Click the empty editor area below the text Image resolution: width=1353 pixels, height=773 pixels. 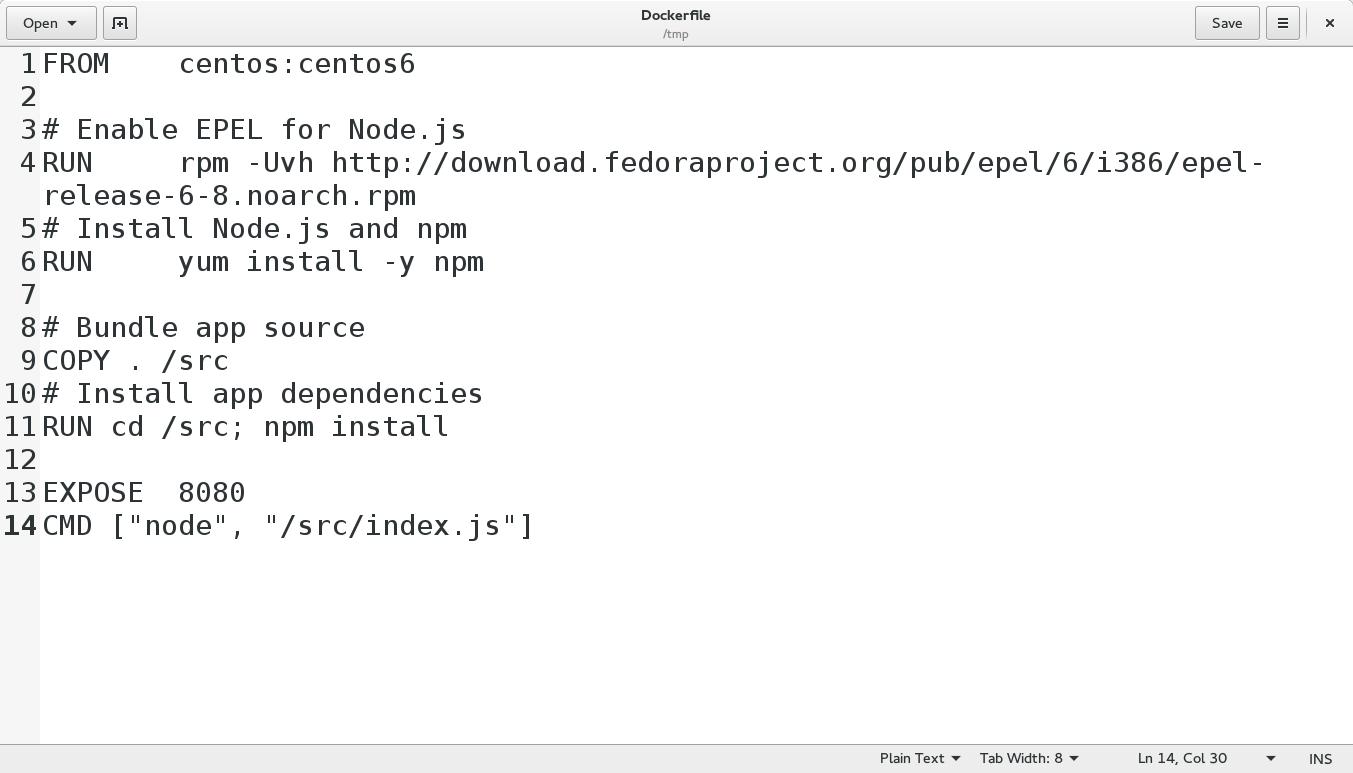pos(696,640)
